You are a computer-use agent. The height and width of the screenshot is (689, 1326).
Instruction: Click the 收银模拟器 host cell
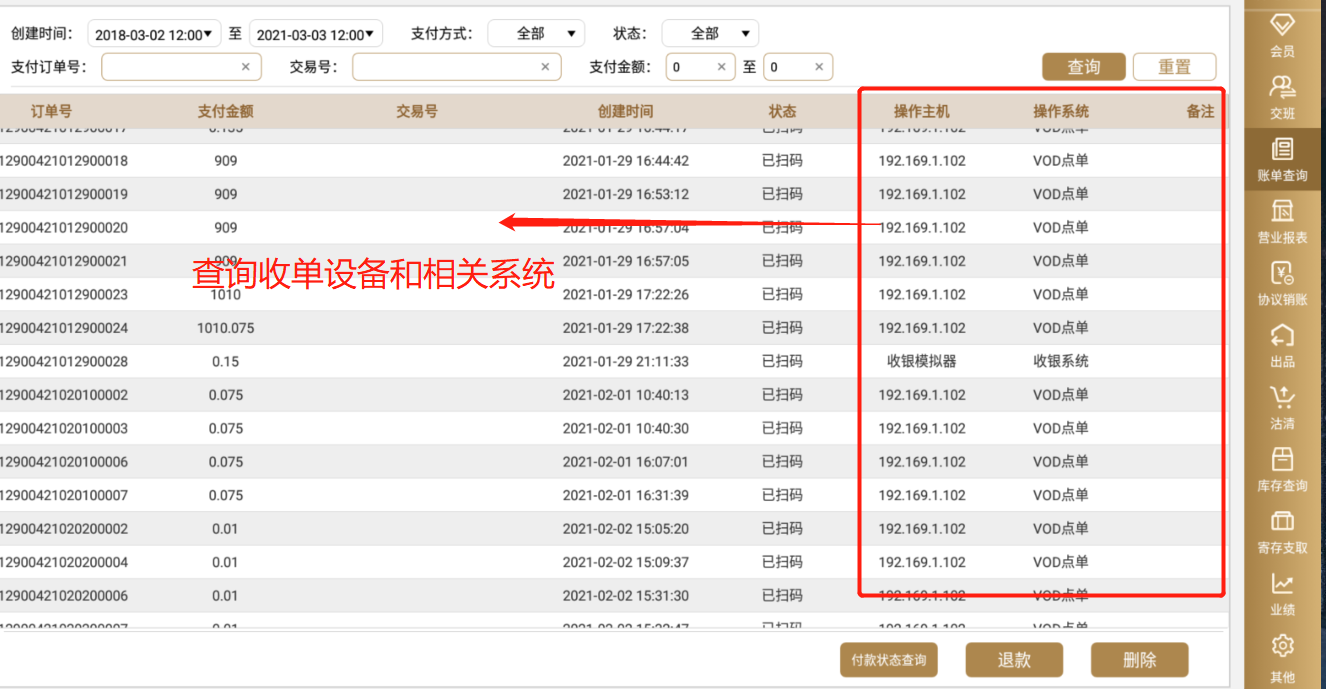pyautogui.click(x=922, y=362)
